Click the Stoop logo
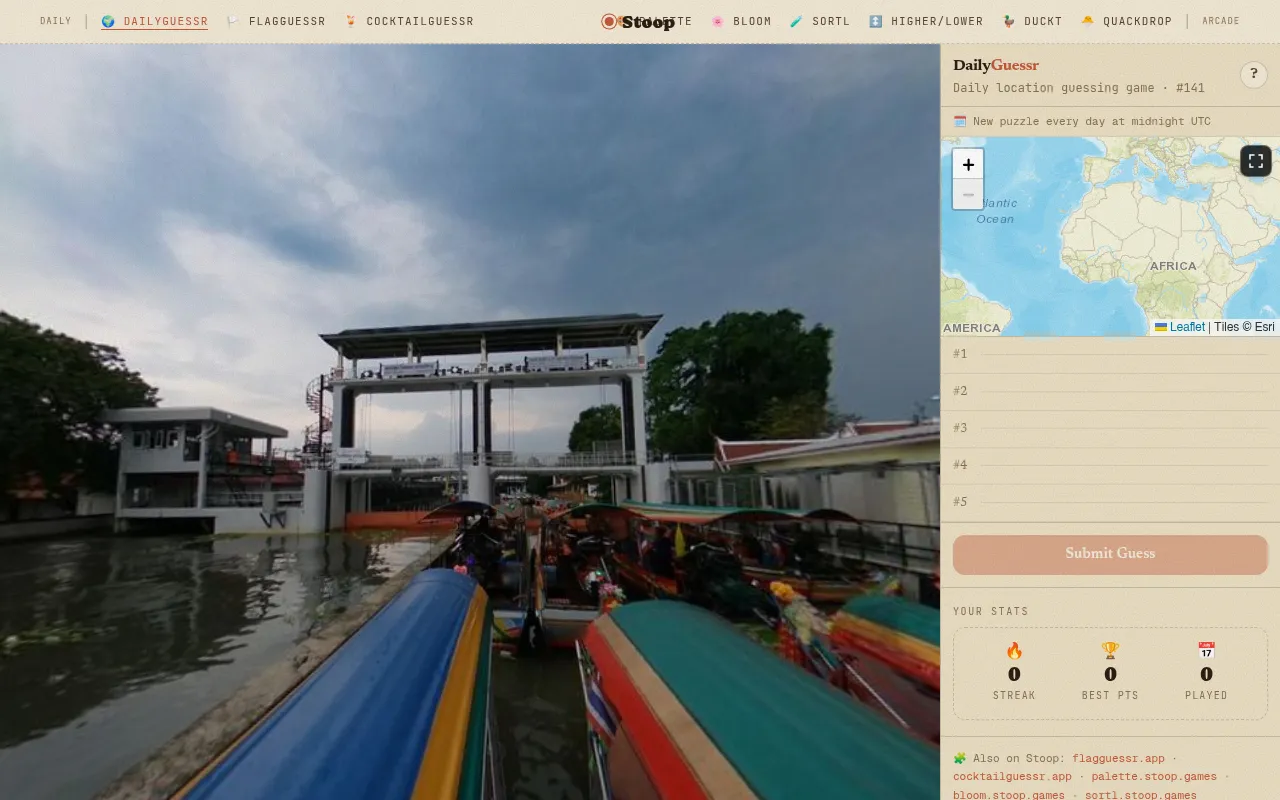This screenshot has height=800, width=1280. pyautogui.click(x=638, y=21)
